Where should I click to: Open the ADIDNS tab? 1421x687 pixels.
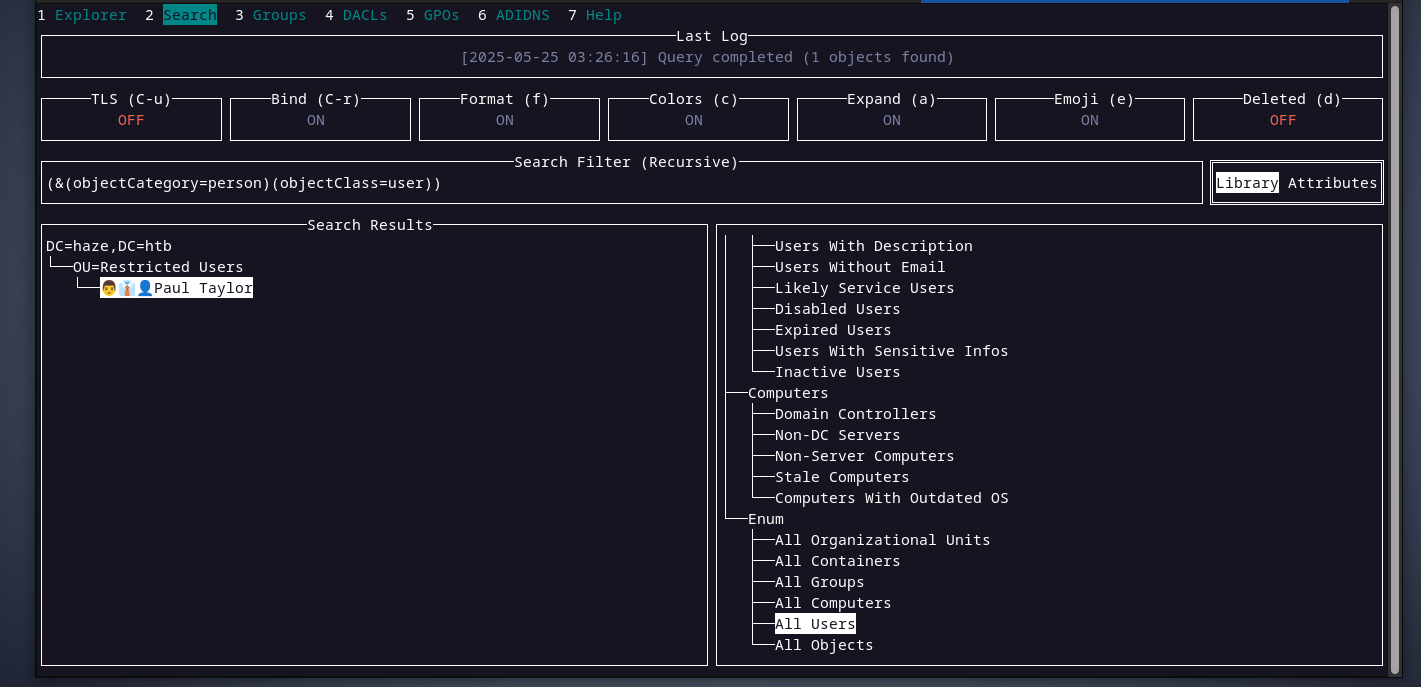pos(522,15)
